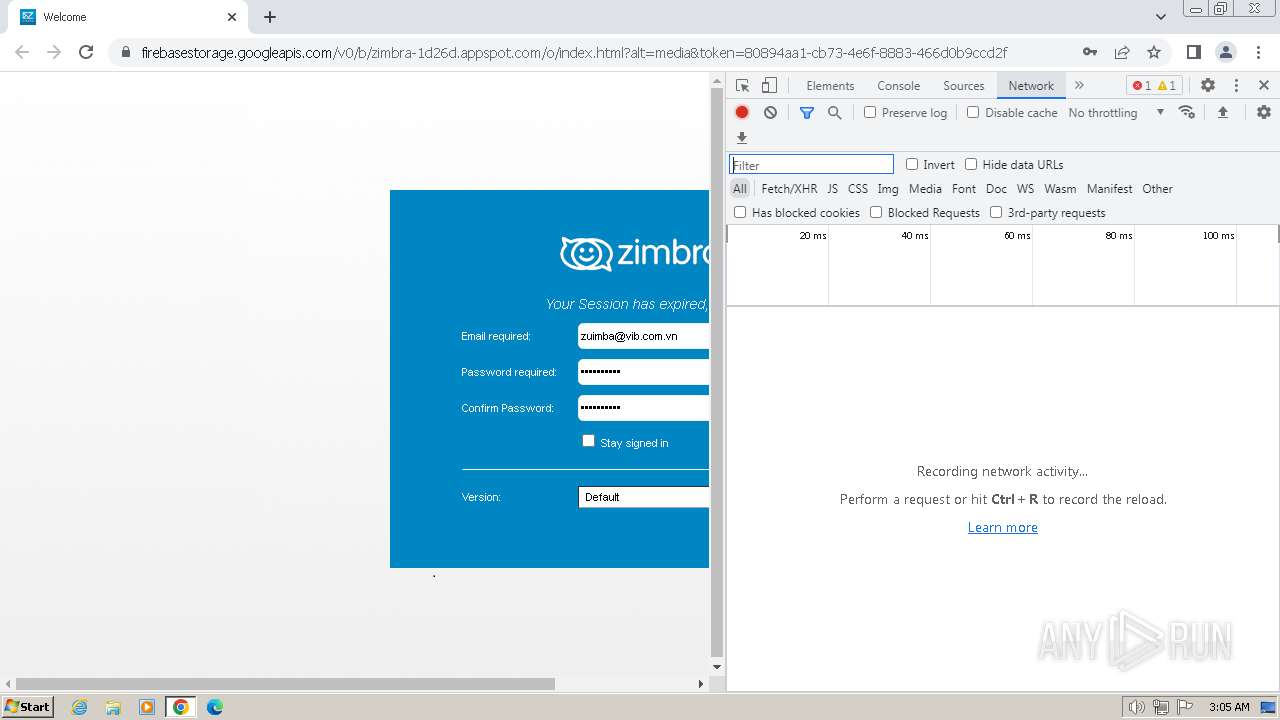Click the export HAR download icon

[742, 138]
